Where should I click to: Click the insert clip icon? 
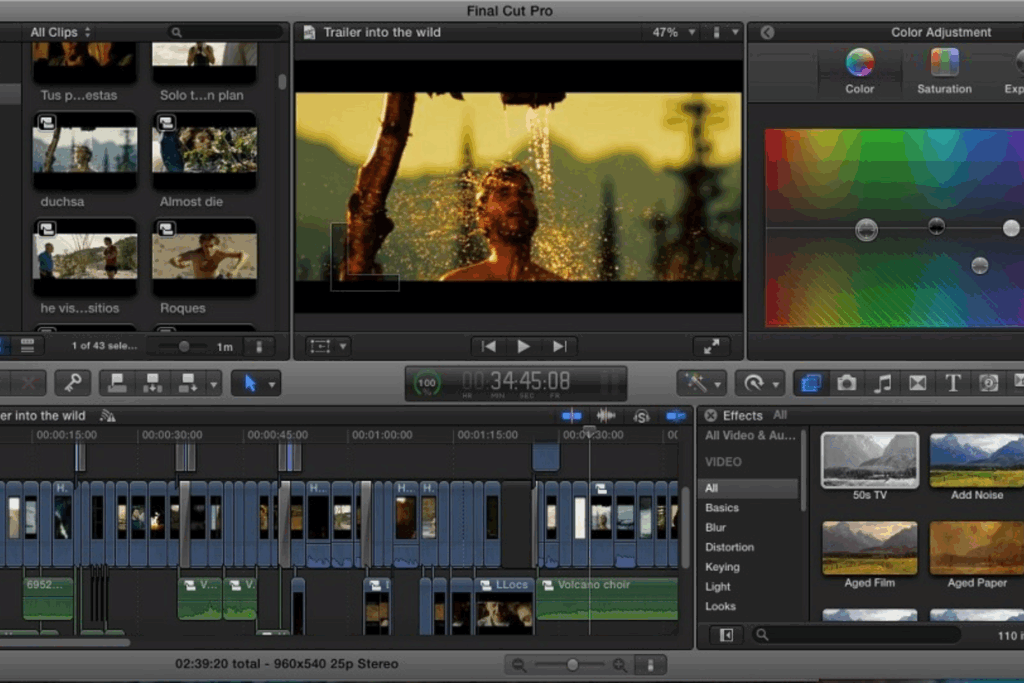tap(152, 383)
